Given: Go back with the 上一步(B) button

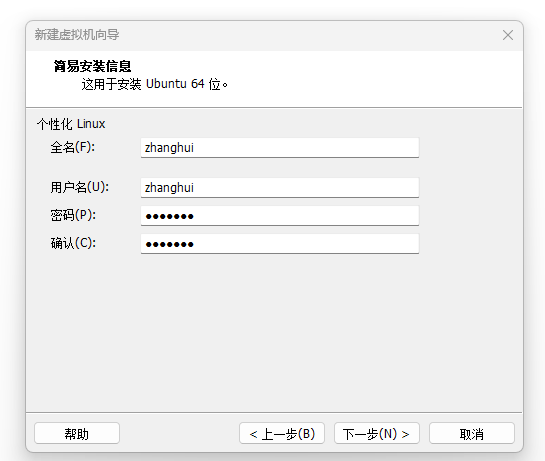Looking at the screenshot, I should [x=282, y=433].
